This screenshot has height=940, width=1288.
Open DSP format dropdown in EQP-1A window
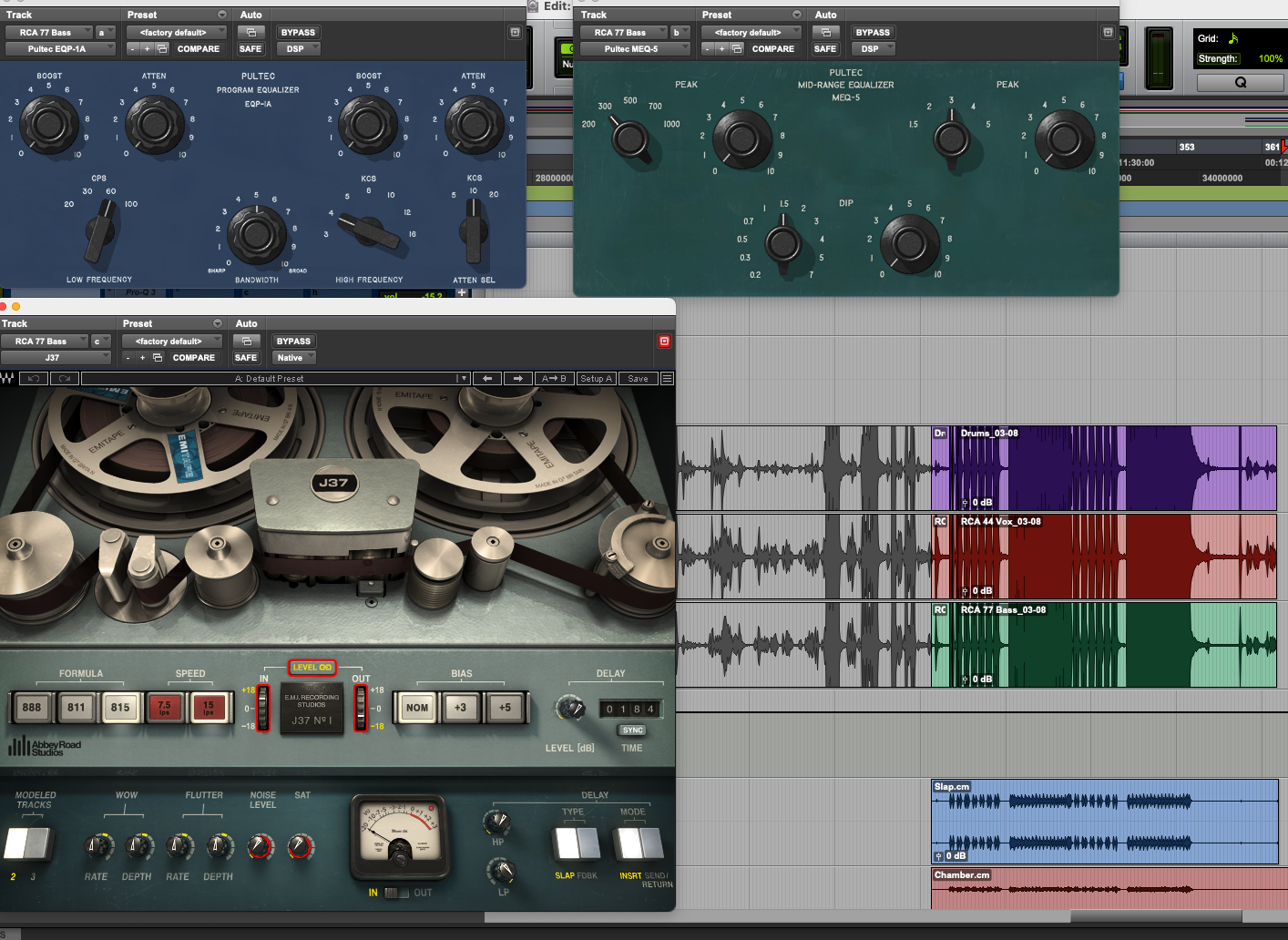pyautogui.click(x=298, y=48)
